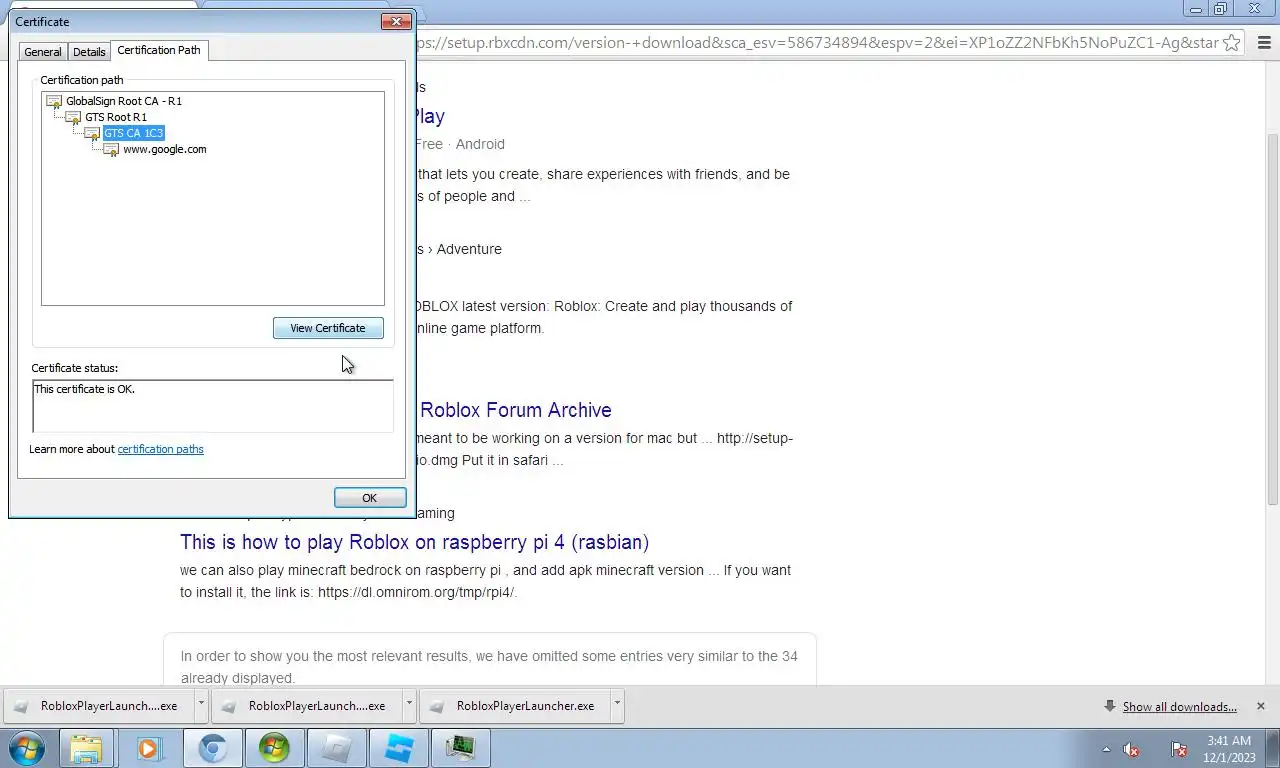
Task: Close the downloads bar
Action: pos(1260,706)
